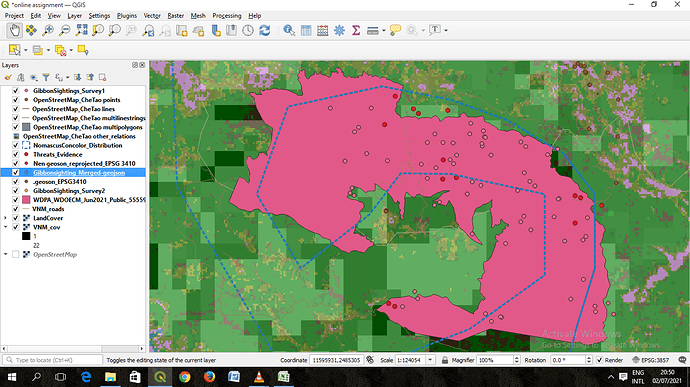
Task: Click the EPSG:3857 CRS button
Action: [650, 360]
